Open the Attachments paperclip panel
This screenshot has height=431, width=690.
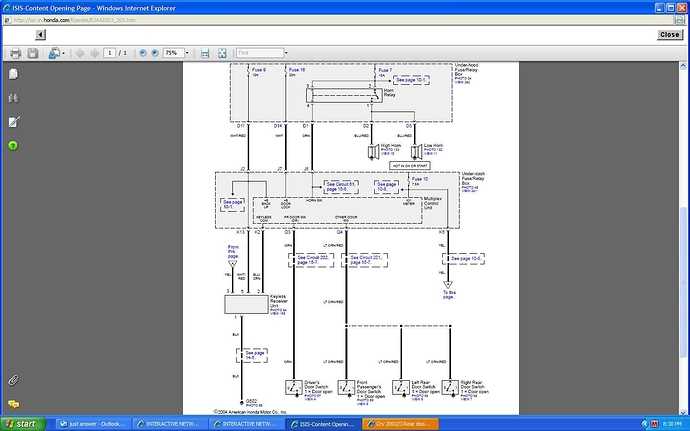(x=13, y=380)
